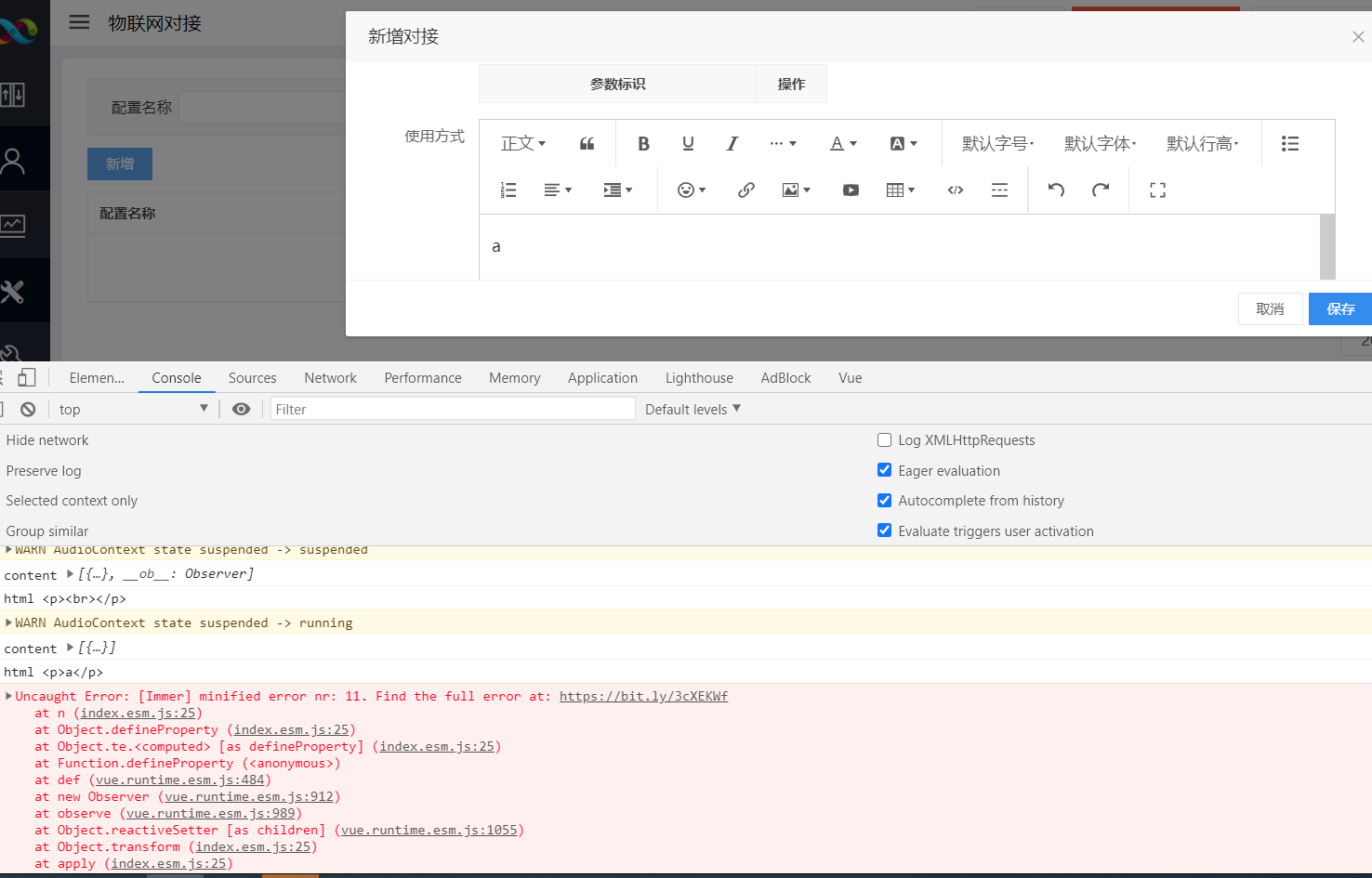
Task: Open the monitor chart sidebar icon
Action: pyautogui.click(x=12, y=225)
